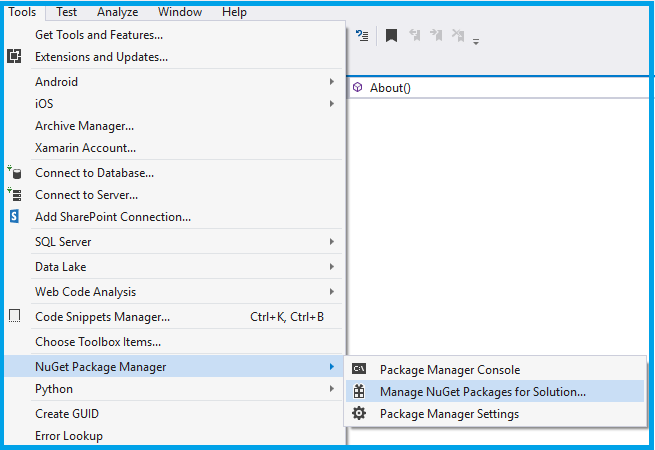The width and height of the screenshot is (655, 450).
Task: Open Code Snippets Manager entry
Action: [175, 317]
